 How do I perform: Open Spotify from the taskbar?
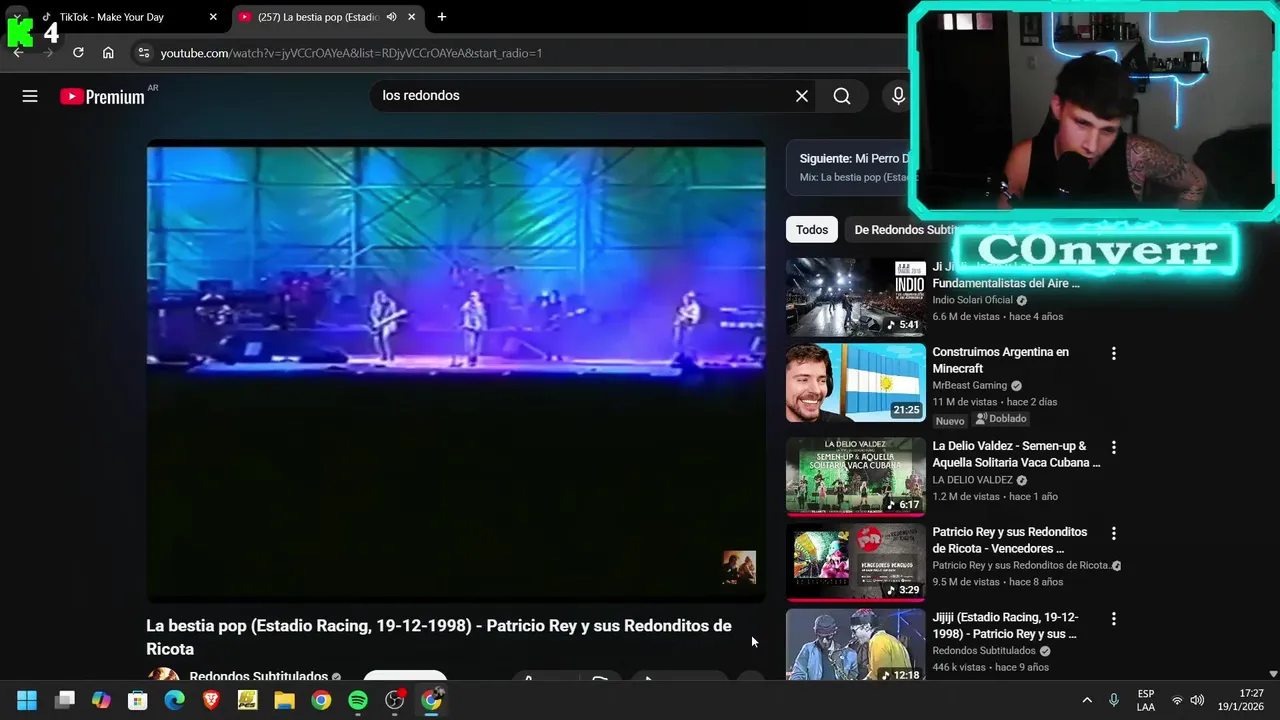click(358, 700)
